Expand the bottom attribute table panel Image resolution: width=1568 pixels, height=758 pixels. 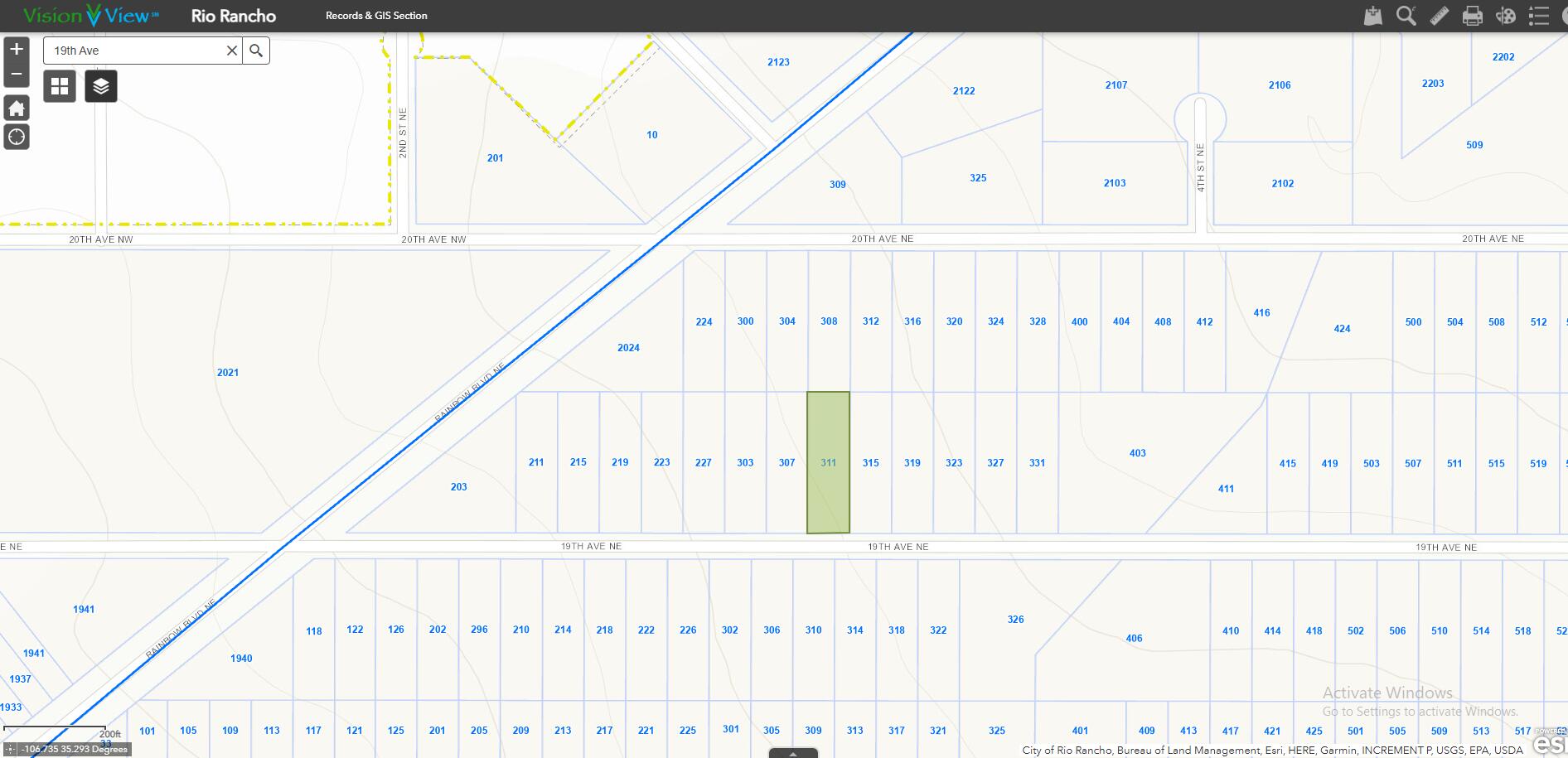pos(793,753)
